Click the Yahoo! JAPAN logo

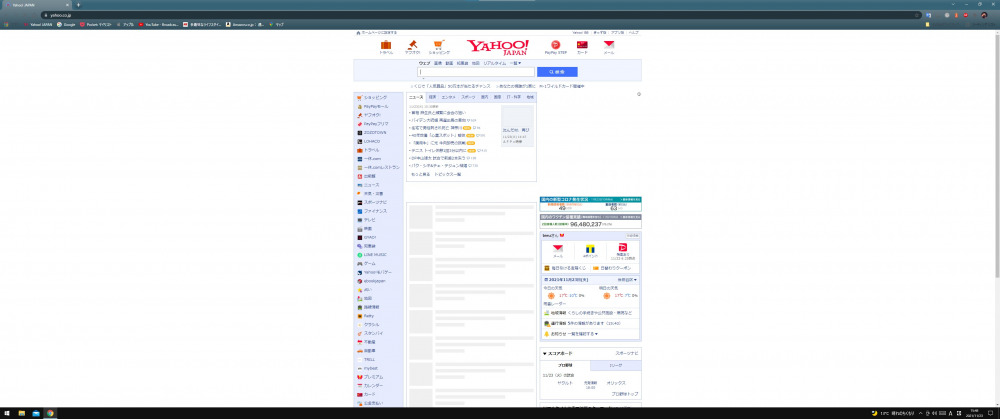497,47
